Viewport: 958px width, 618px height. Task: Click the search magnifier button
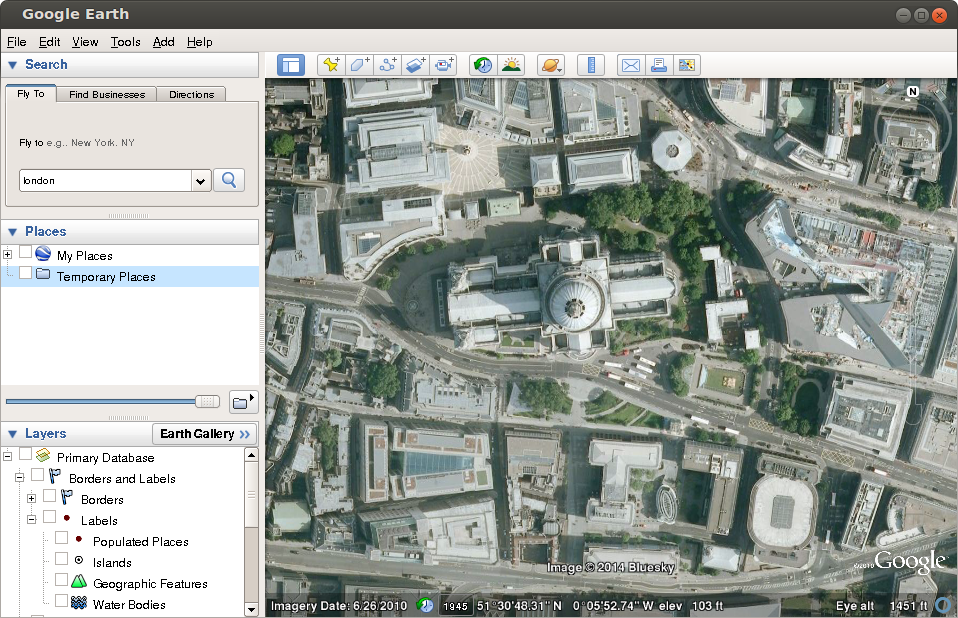[x=229, y=180]
